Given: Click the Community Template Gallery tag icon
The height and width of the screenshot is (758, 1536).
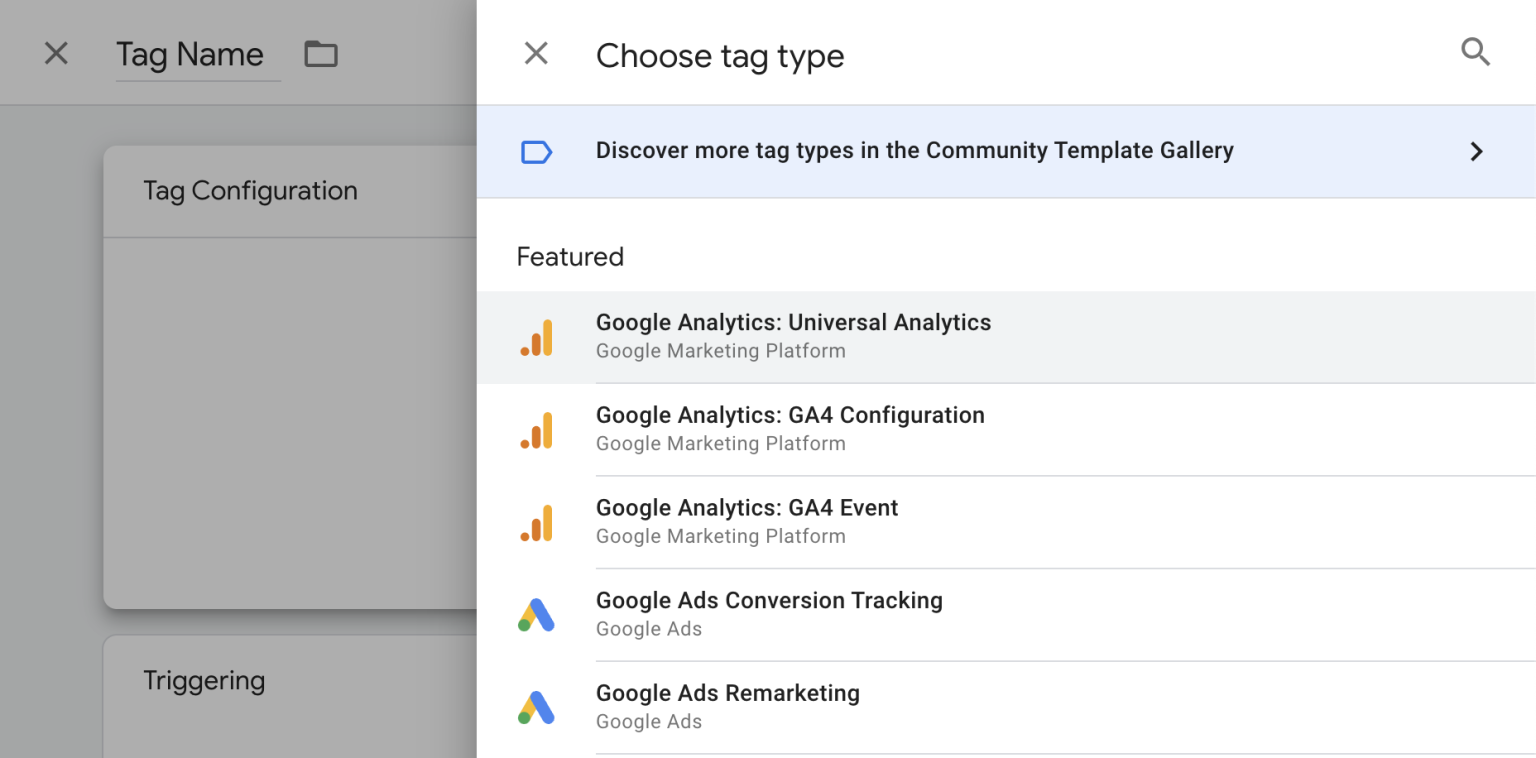Looking at the screenshot, I should [x=537, y=151].
